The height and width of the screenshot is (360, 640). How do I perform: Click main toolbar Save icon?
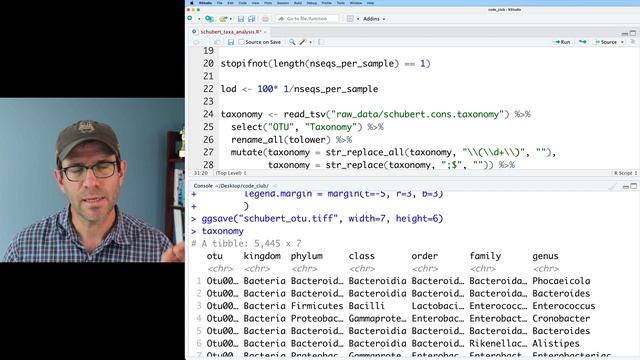pos(241,19)
